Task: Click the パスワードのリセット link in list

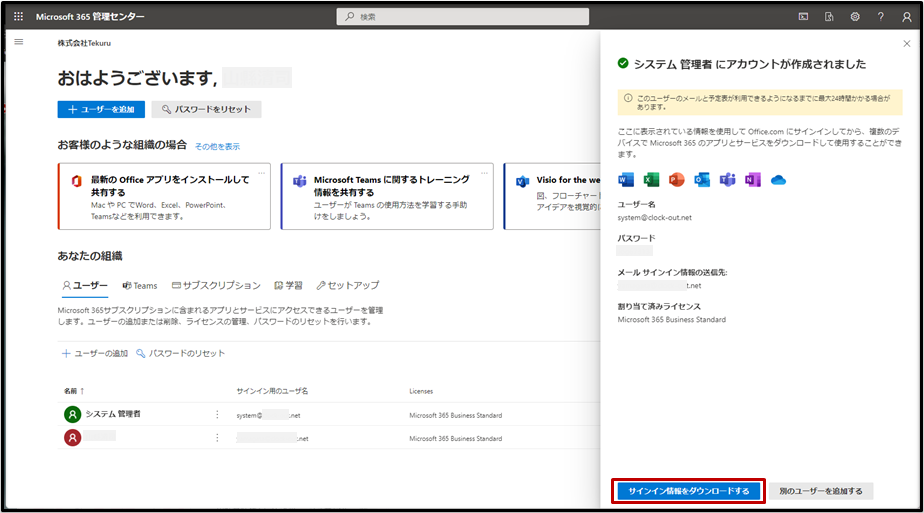Action: [180, 353]
